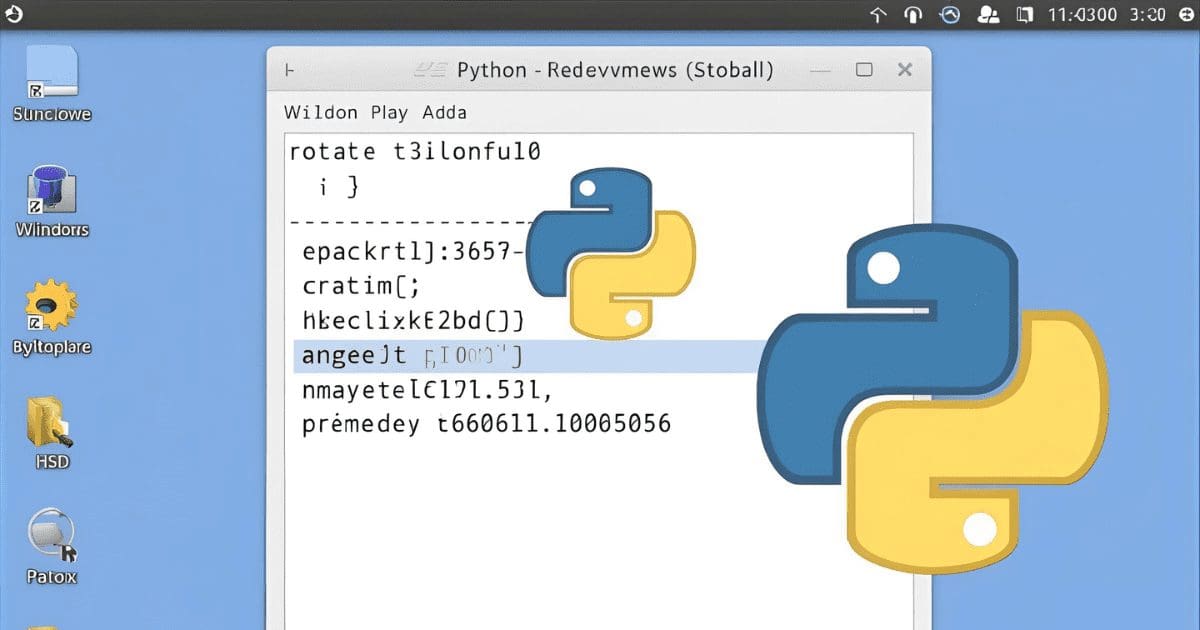The image size is (1200, 630).
Task: Click the users icon in system tray
Action: 988,14
